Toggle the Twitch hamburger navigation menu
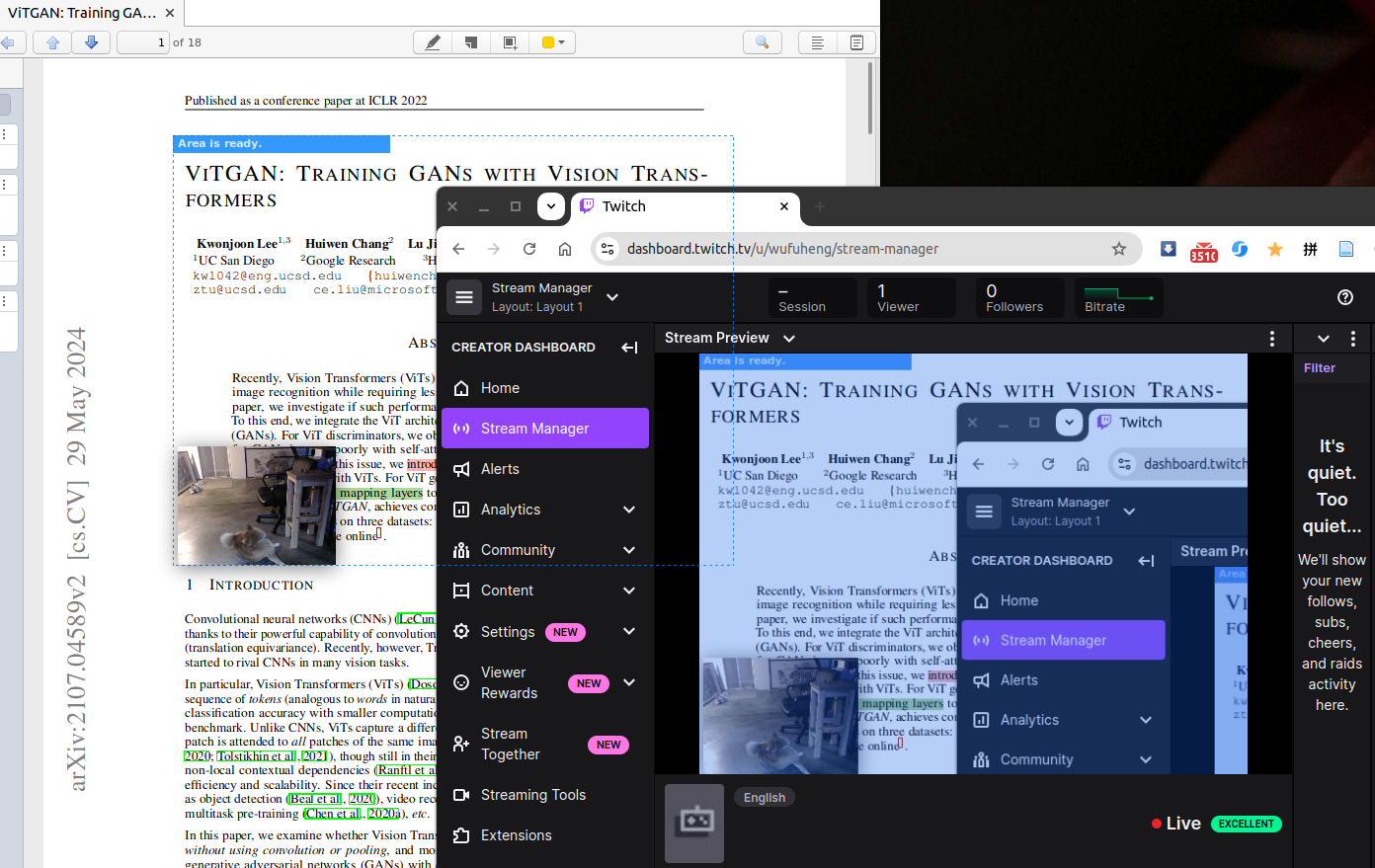The image size is (1375, 868). pos(464,297)
